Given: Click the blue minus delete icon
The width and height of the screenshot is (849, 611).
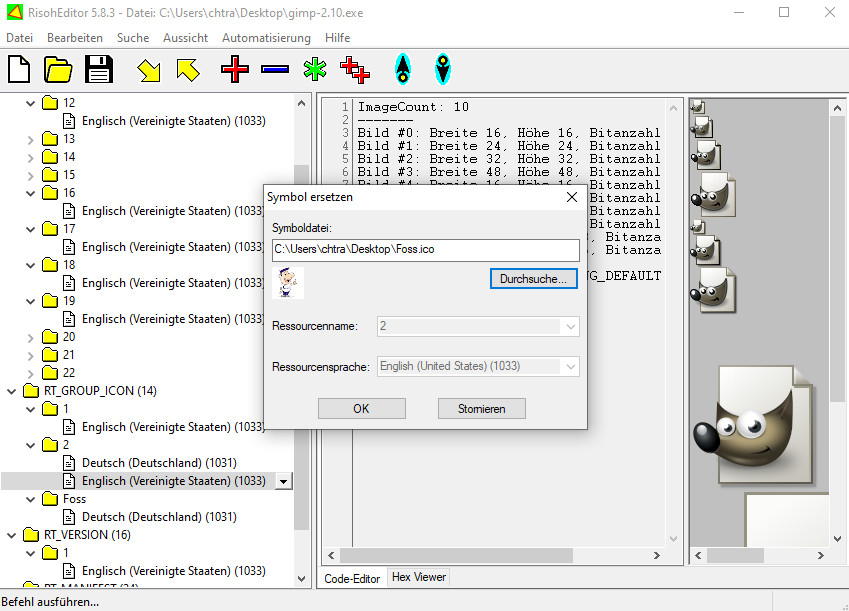Looking at the screenshot, I should (x=275, y=69).
